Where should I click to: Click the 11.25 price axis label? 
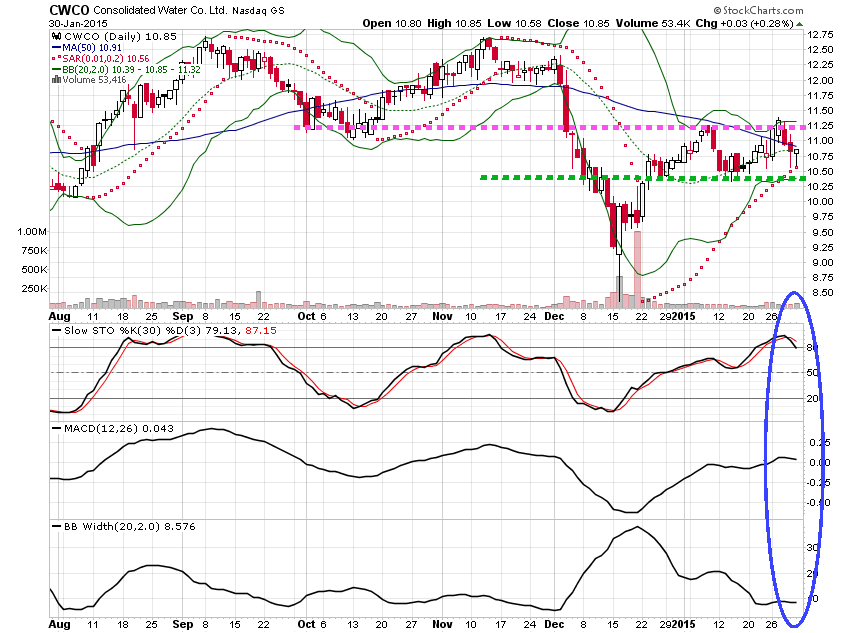820,126
